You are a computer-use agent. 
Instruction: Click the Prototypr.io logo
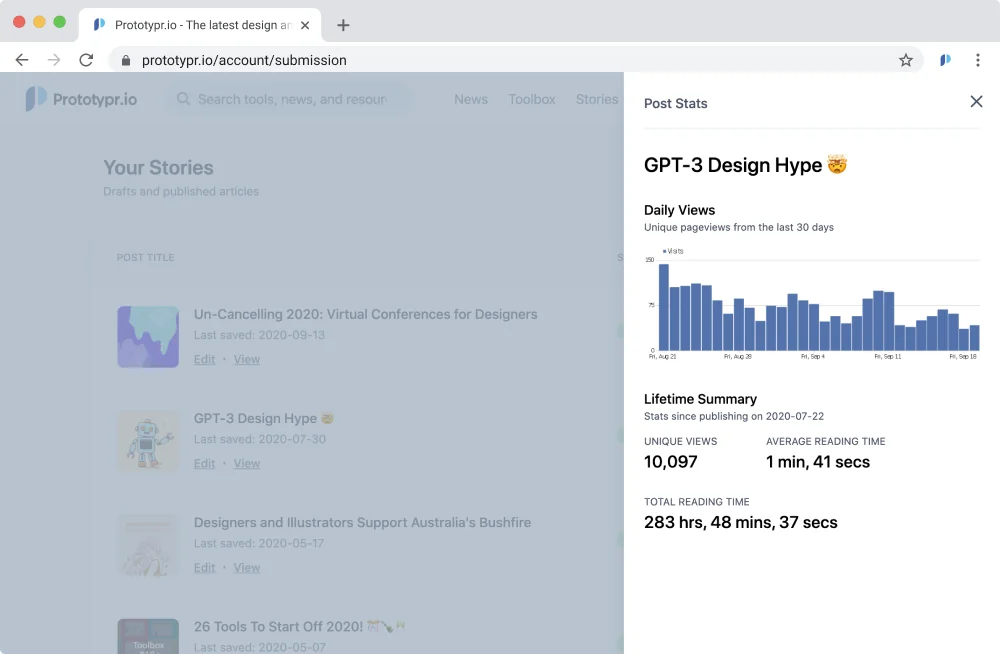(x=80, y=98)
